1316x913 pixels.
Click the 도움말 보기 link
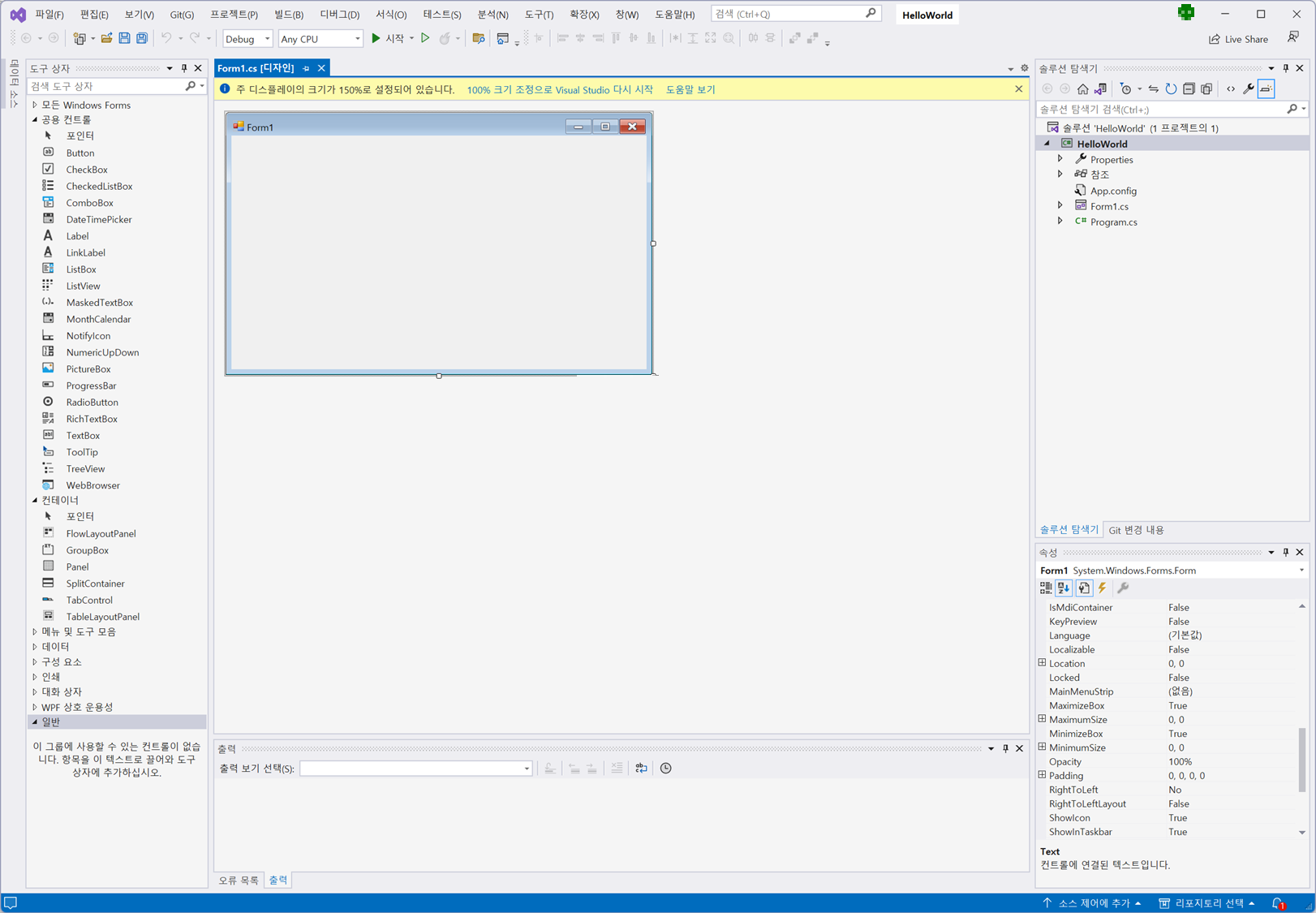(690, 89)
